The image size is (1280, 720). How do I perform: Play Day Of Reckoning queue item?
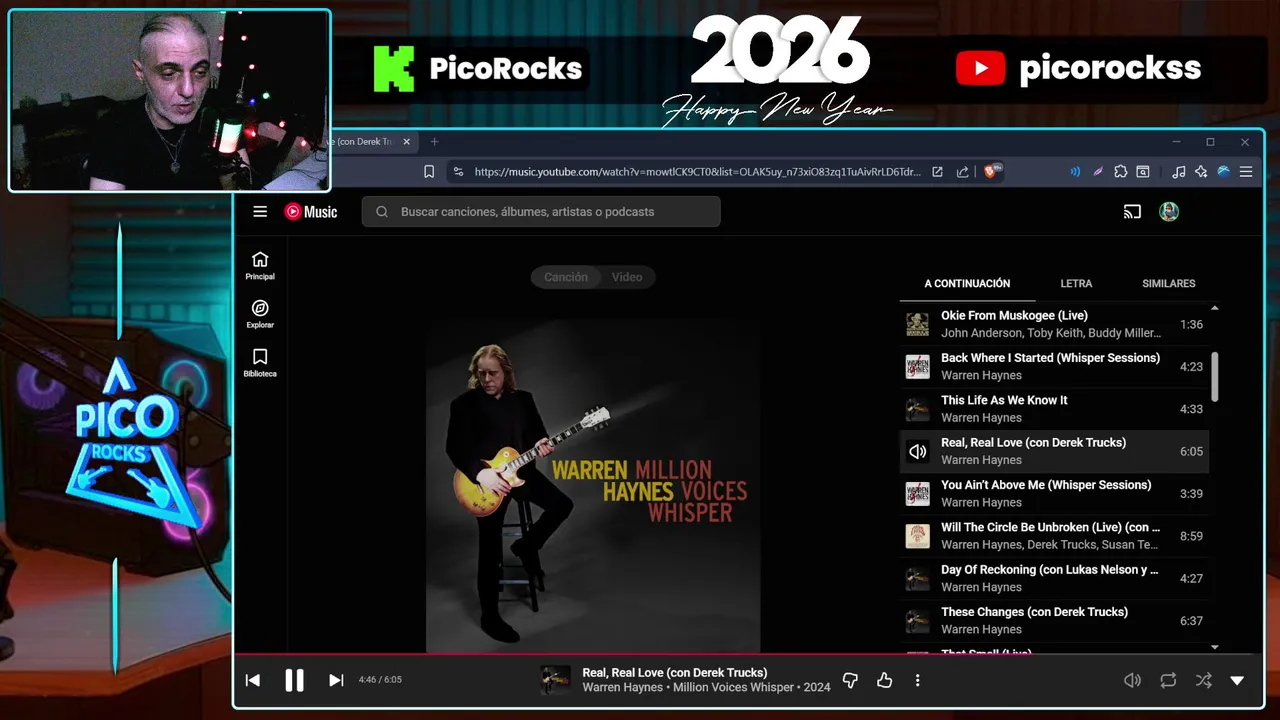(1054, 578)
